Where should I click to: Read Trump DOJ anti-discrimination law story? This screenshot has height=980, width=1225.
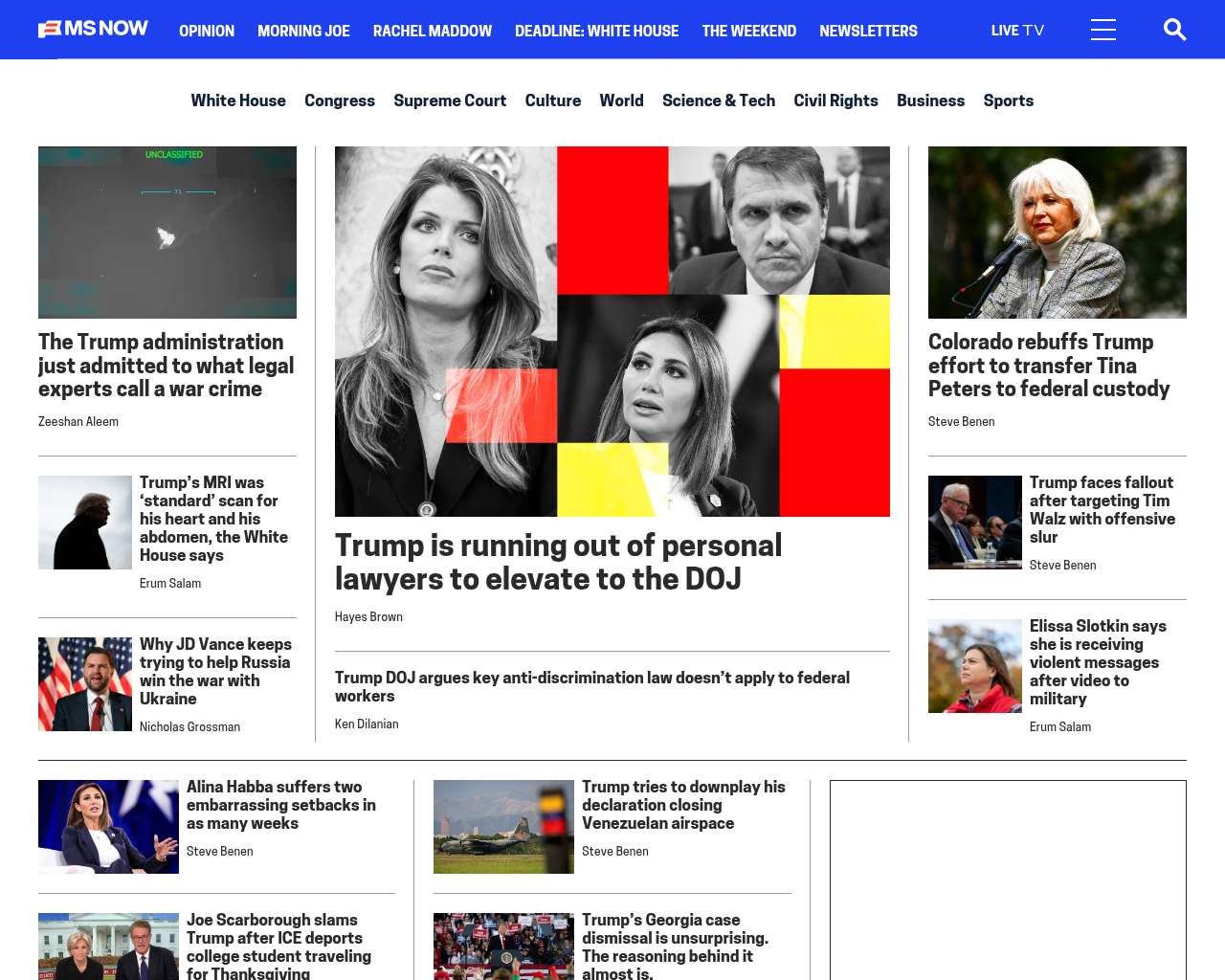[x=591, y=686]
